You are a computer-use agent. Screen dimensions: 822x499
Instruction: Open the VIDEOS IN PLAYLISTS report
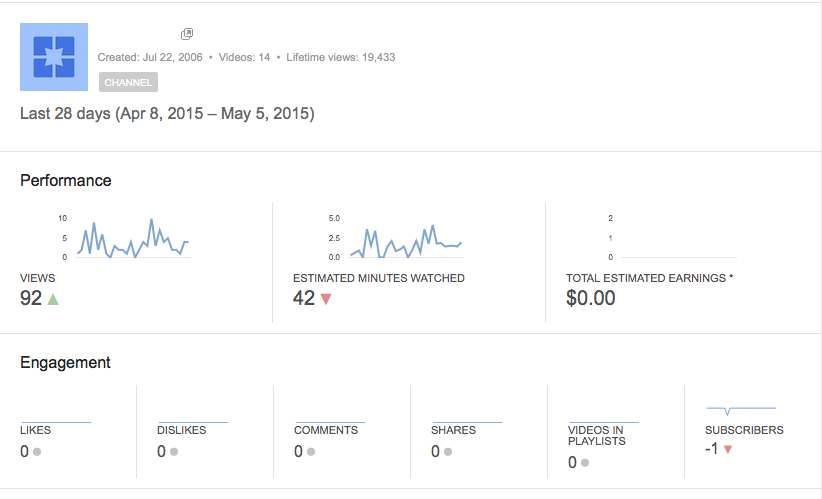tap(596, 435)
